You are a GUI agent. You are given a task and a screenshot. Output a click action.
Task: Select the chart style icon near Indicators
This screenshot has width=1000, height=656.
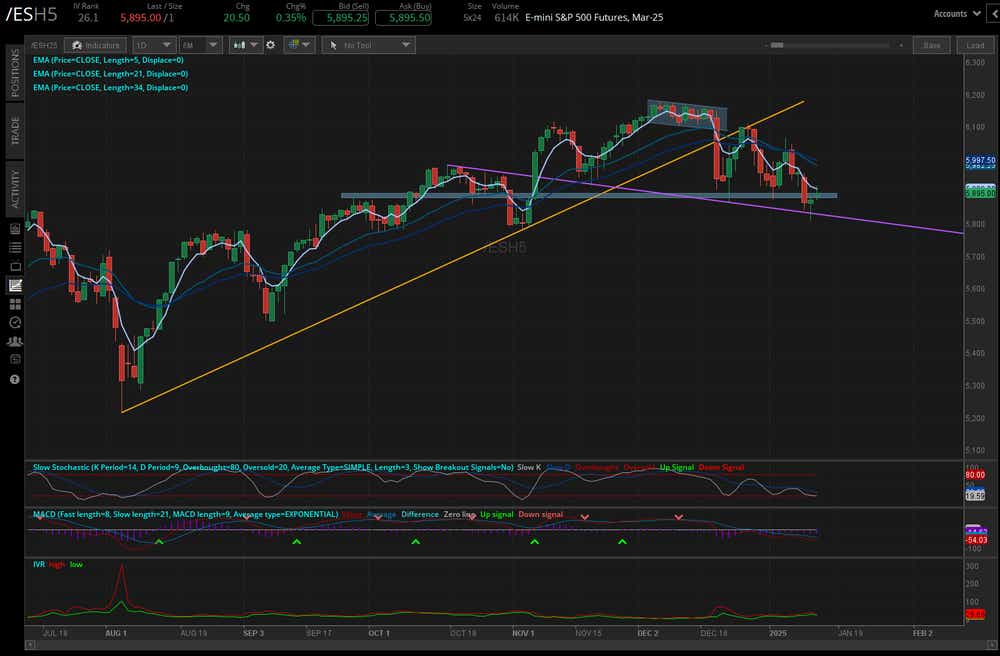239,44
